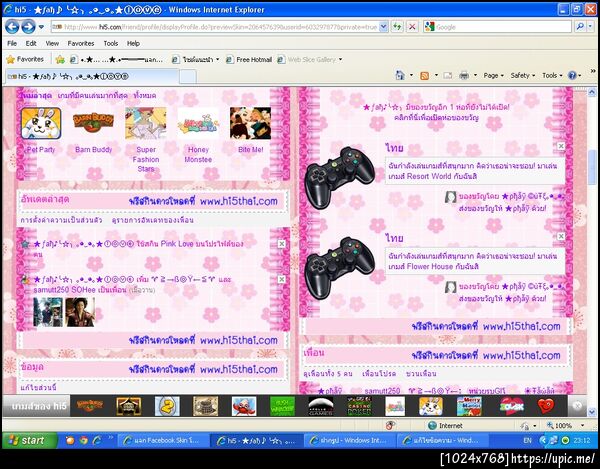Open the Favorites menu
This screenshot has height=469, width=600.
tap(81, 43)
